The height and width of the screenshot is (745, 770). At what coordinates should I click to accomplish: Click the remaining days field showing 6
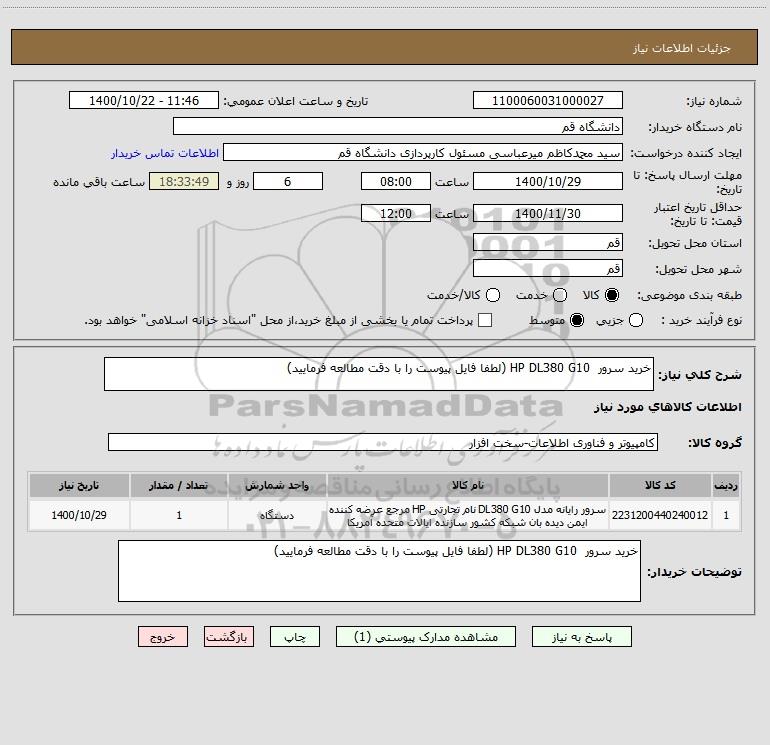click(x=288, y=181)
